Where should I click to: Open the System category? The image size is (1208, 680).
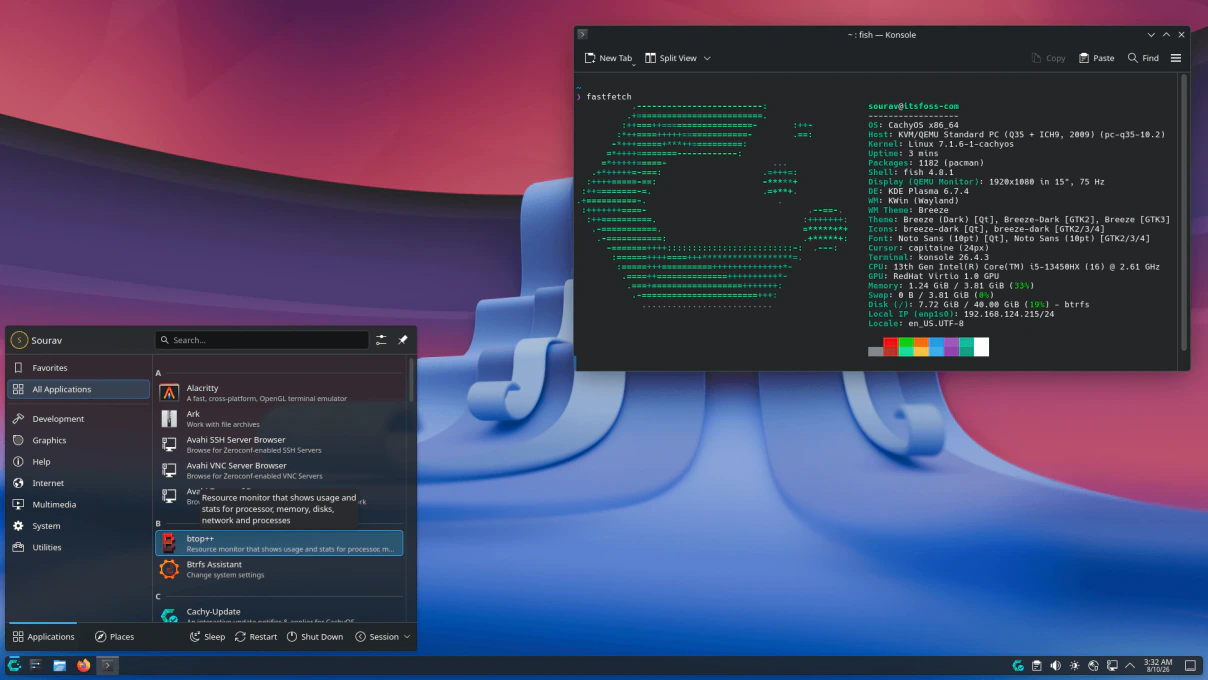79,526
